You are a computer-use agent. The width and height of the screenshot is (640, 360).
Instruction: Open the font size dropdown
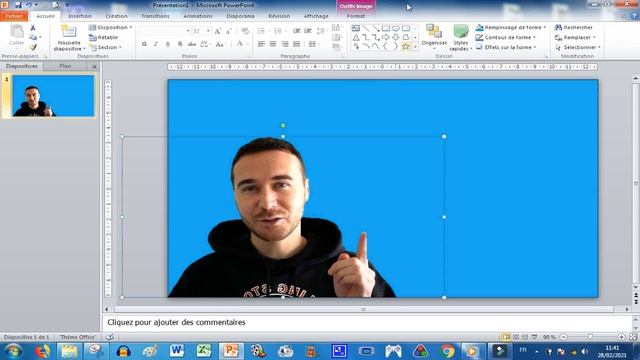208,31
